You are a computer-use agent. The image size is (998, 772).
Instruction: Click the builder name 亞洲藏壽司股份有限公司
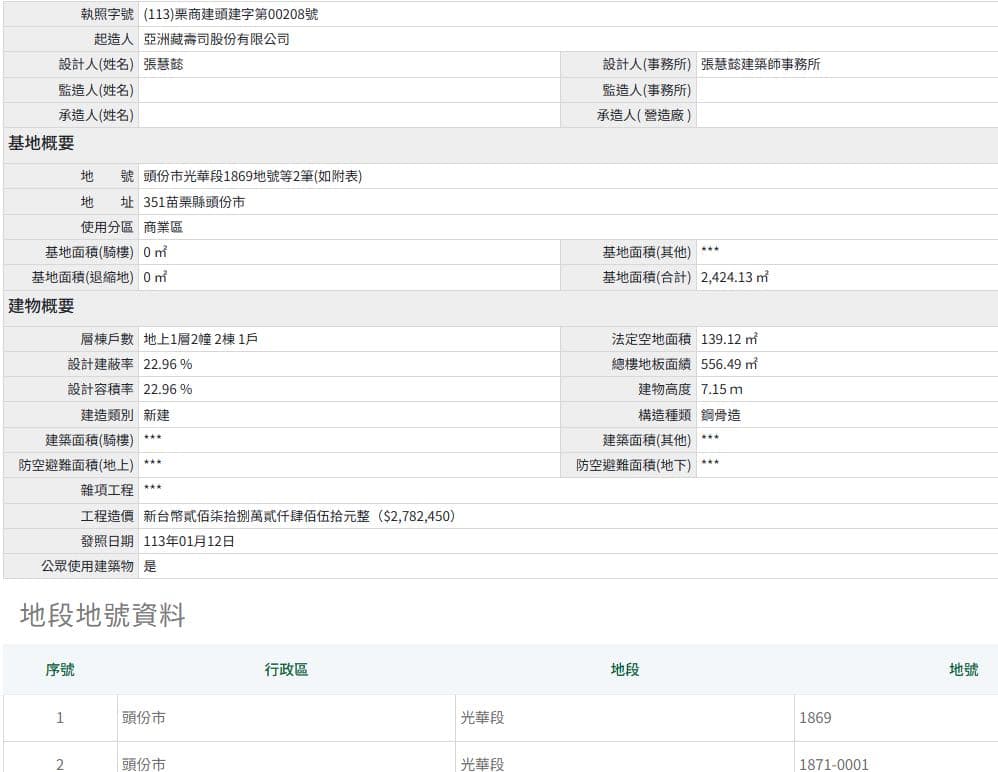(216, 40)
